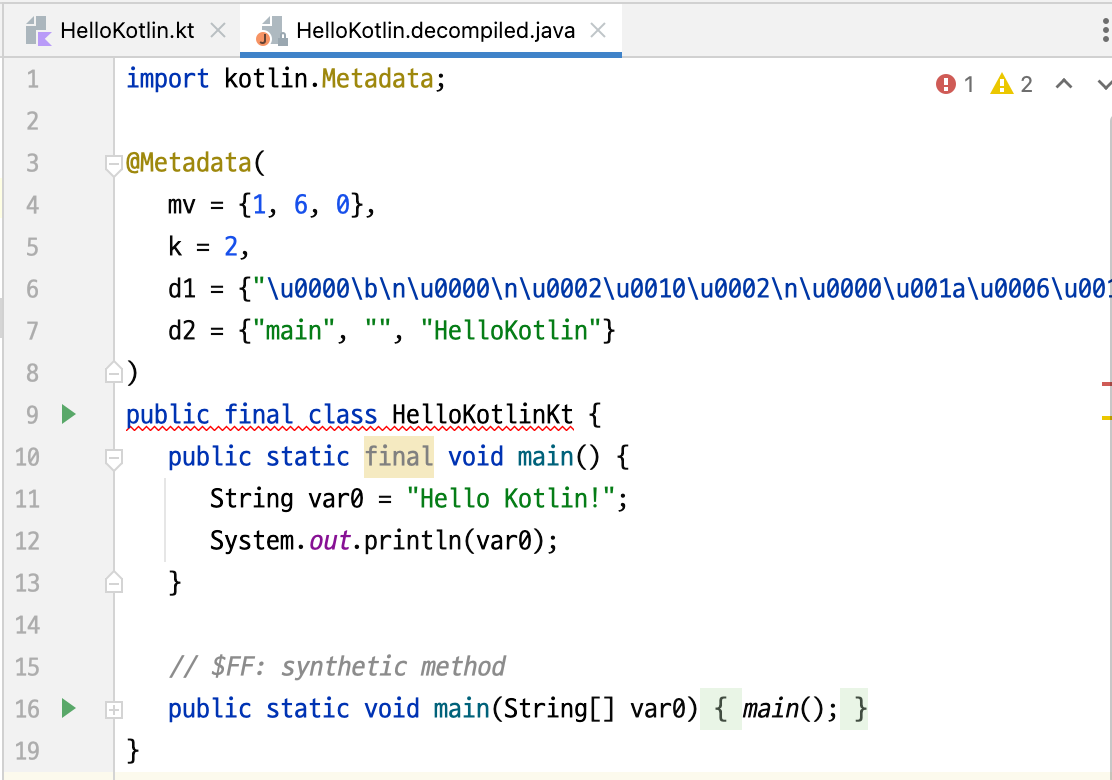Click the 'void' keyword on line 10
1112x780 pixels.
coord(476,457)
